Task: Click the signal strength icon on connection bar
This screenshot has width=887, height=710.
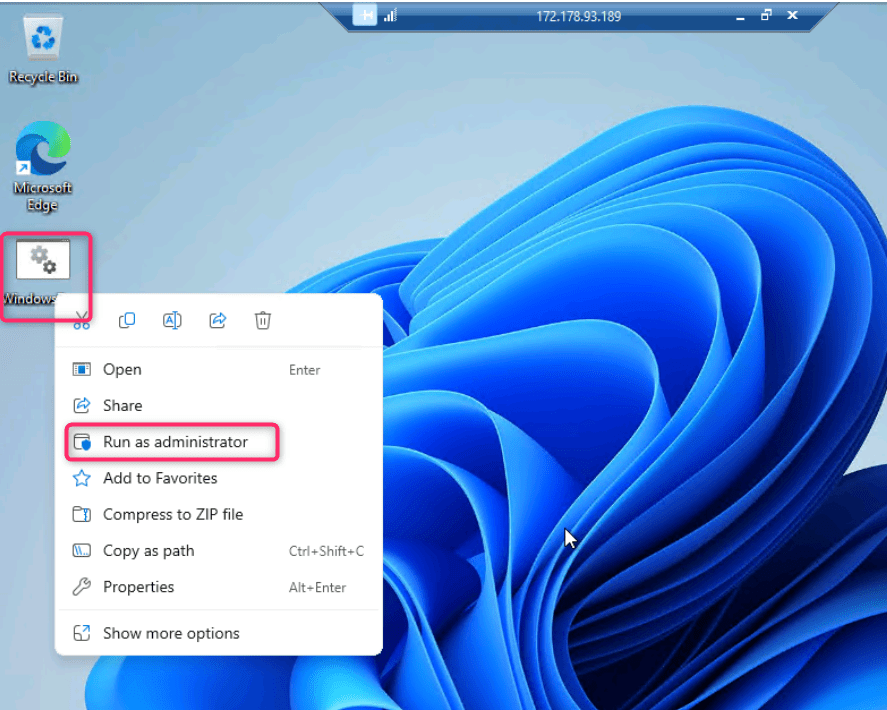Action: pyautogui.click(x=390, y=16)
